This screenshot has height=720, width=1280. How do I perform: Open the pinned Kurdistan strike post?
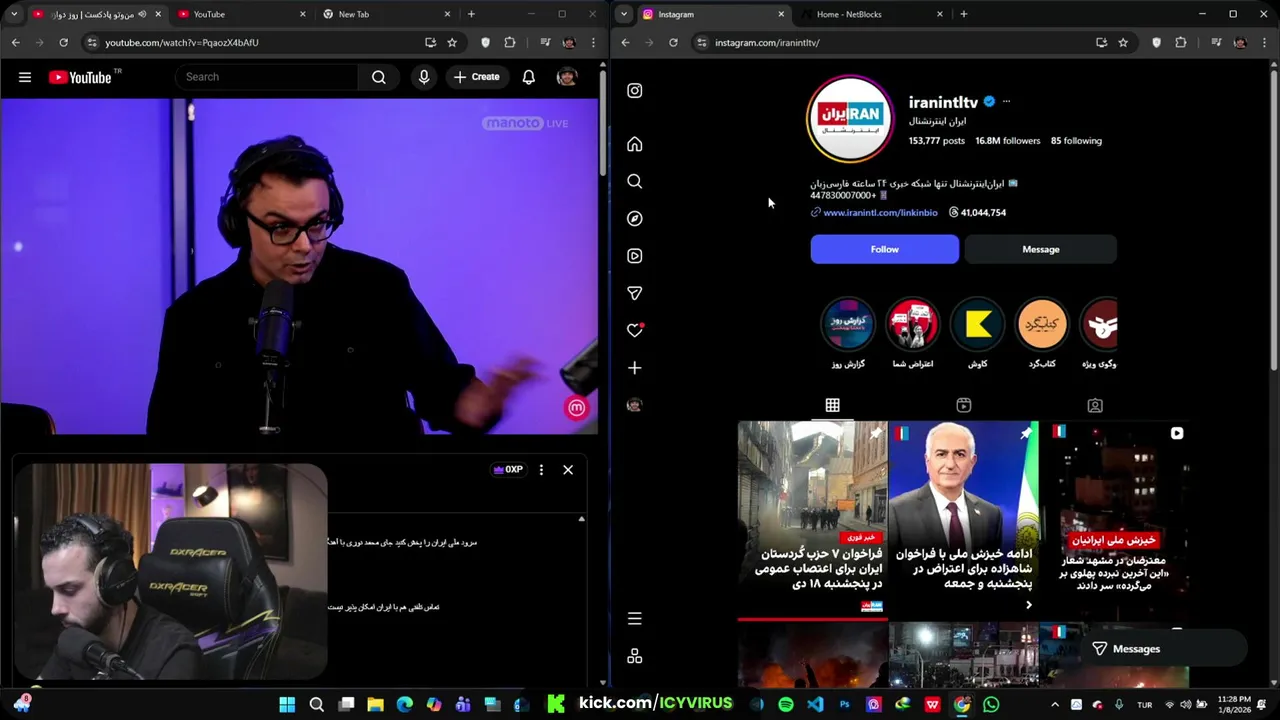pos(812,520)
